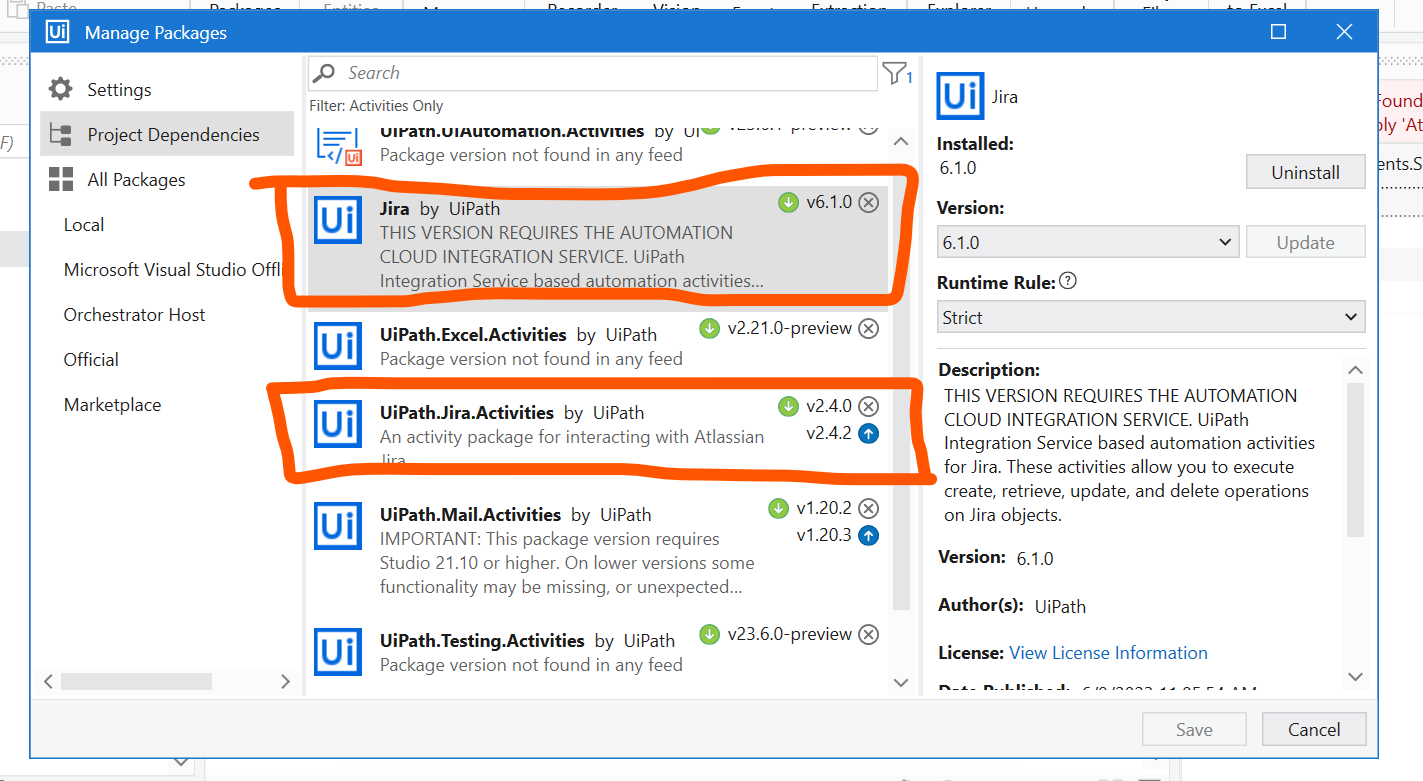Click sidebar horizontal scroll left arrow
1423x781 pixels.
pyautogui.click(x=49, y=681)
